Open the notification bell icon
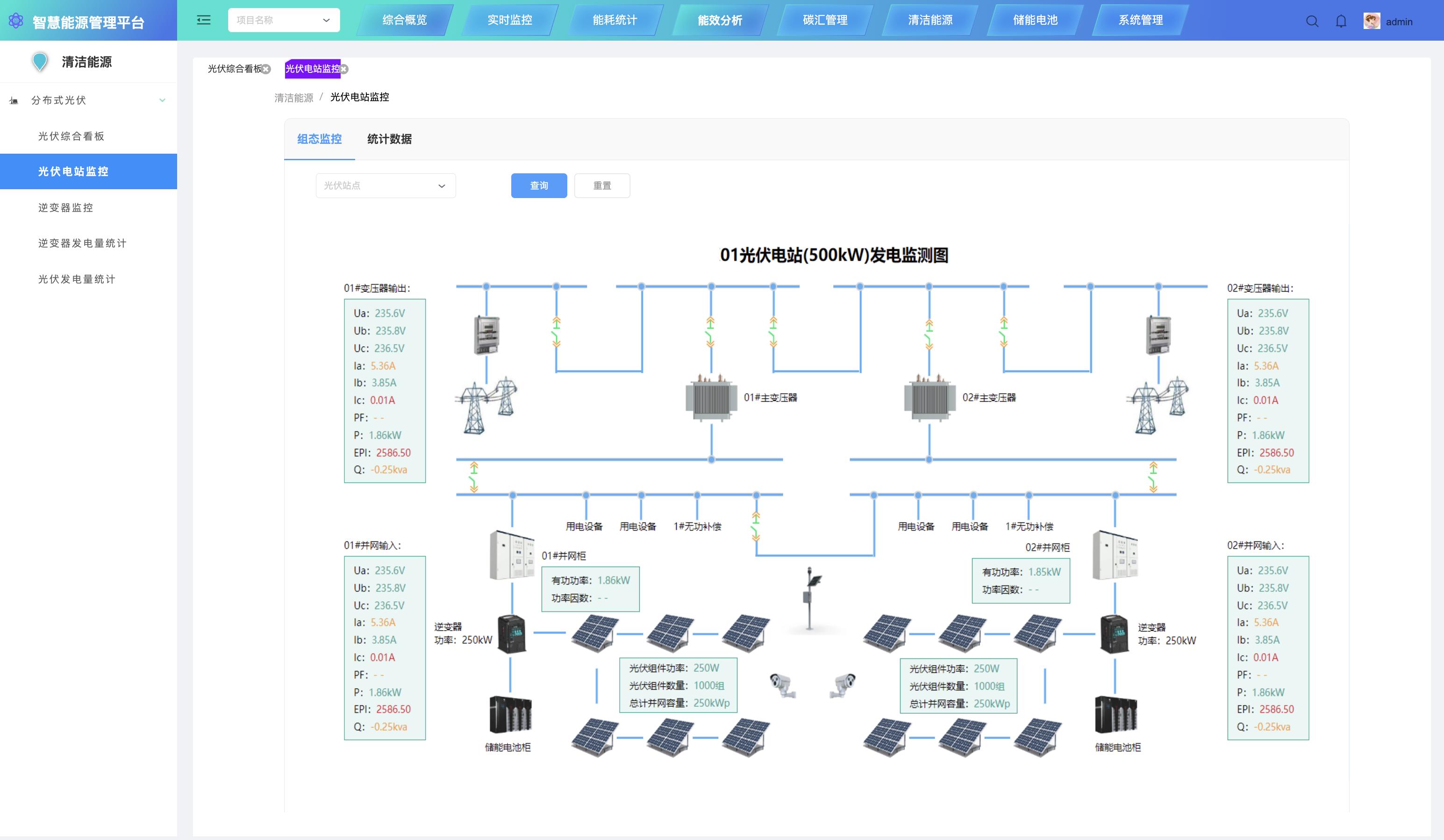Image resolution: width=1444 pixels, height=840 pixels. [x=1341, y=21]
